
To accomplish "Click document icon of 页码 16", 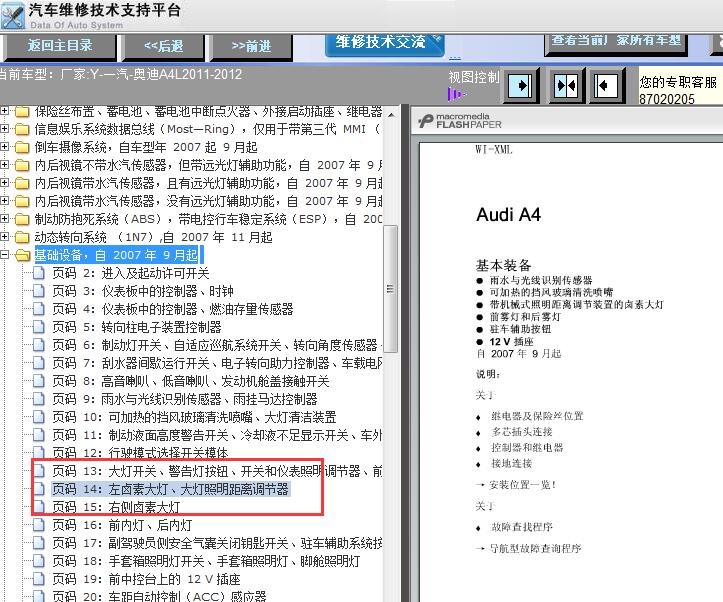I will pyautogui.click(x=39, y=525).
